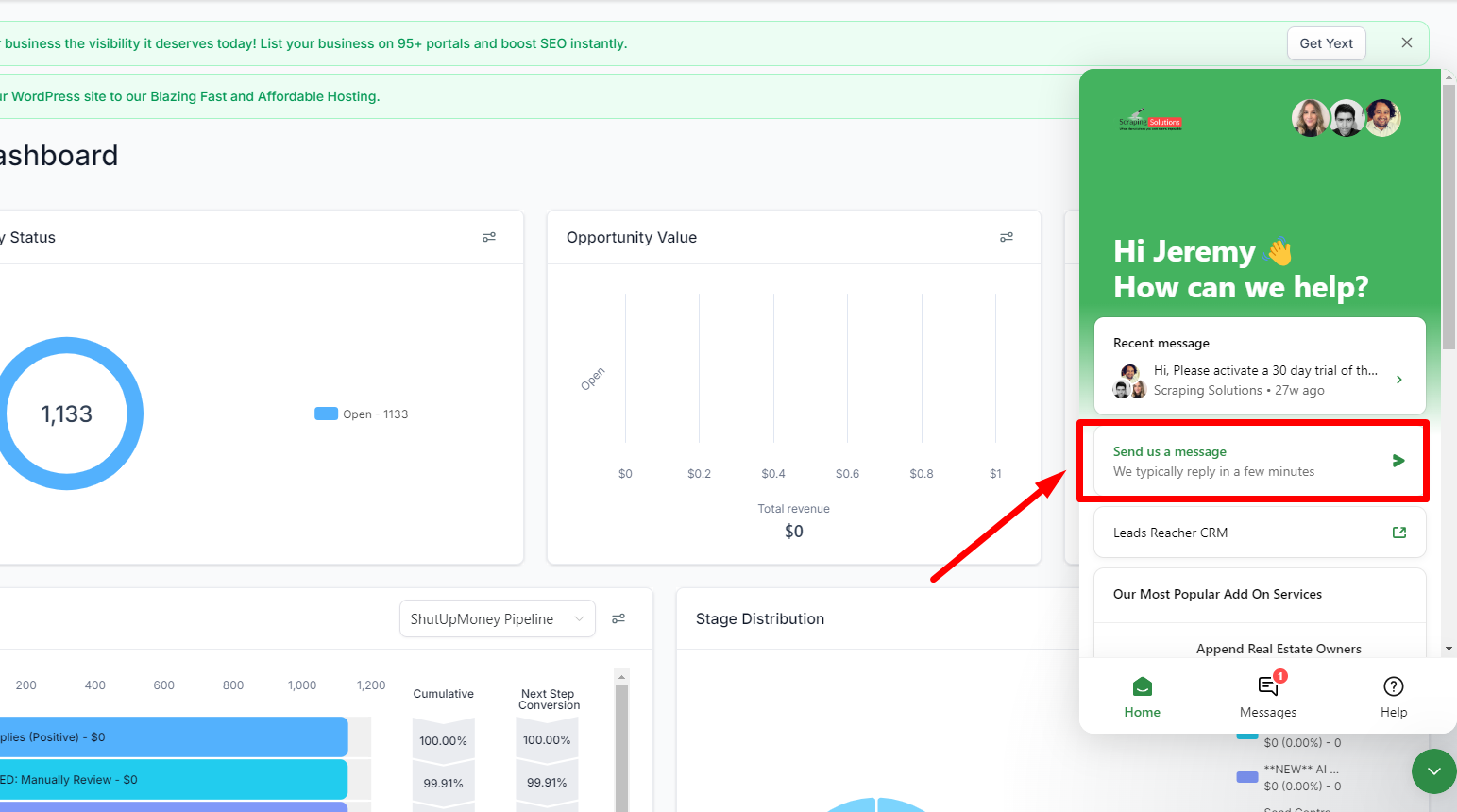1457x812 pixels.
Task: Click the support team avatars in chat header
Action: (x=1347, y=118)
